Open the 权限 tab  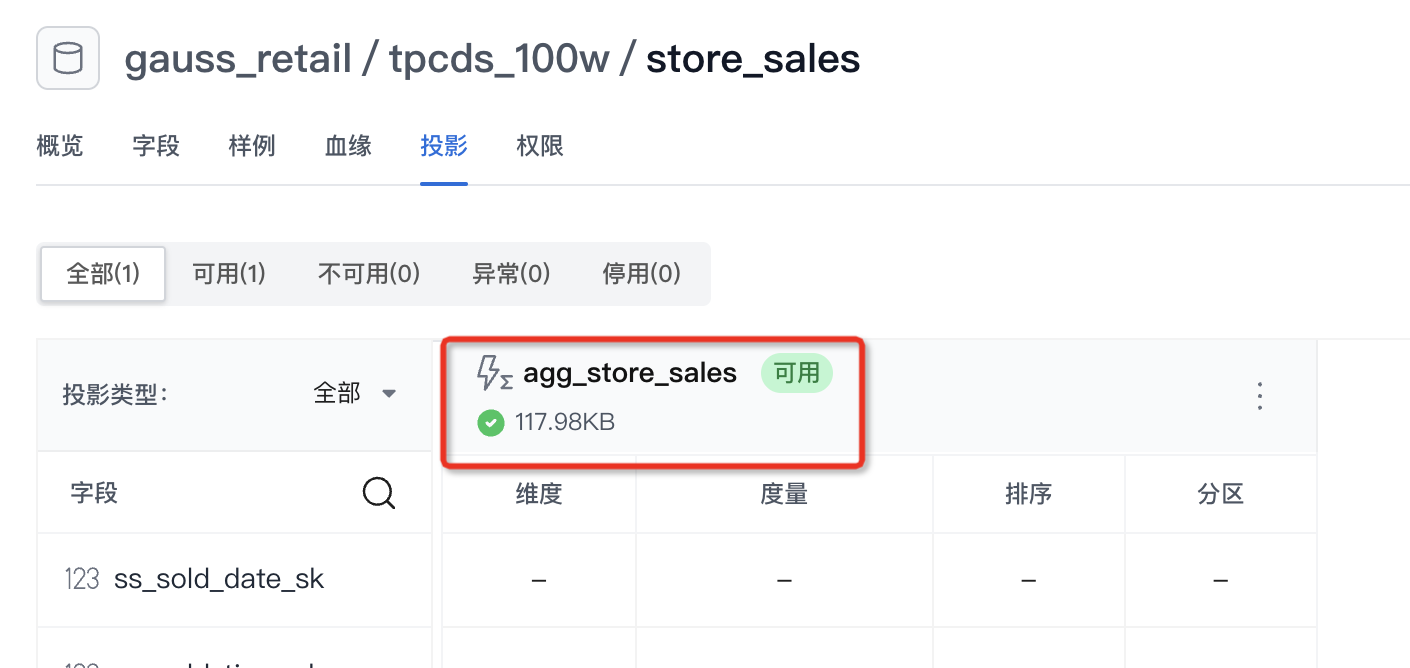[x=540, y=146]
